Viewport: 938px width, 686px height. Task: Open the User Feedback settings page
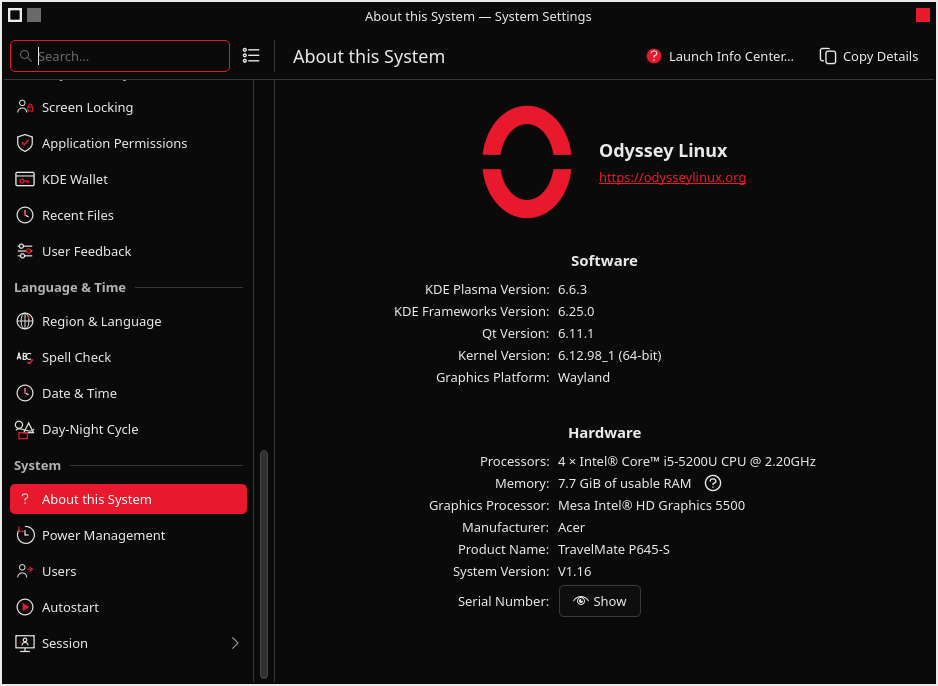pos(128,251)
